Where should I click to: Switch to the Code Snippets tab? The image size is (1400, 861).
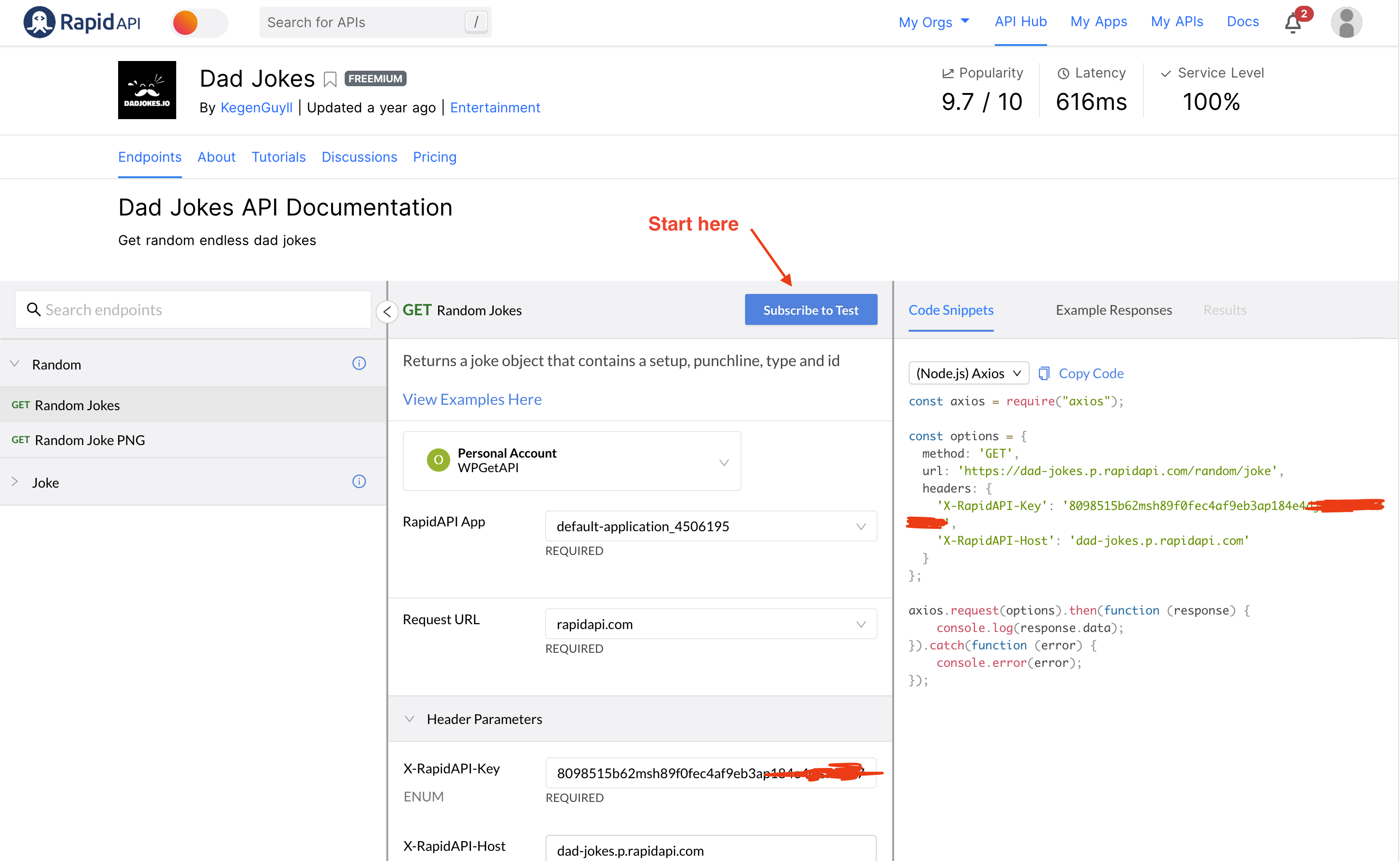(x=950, y=310)
